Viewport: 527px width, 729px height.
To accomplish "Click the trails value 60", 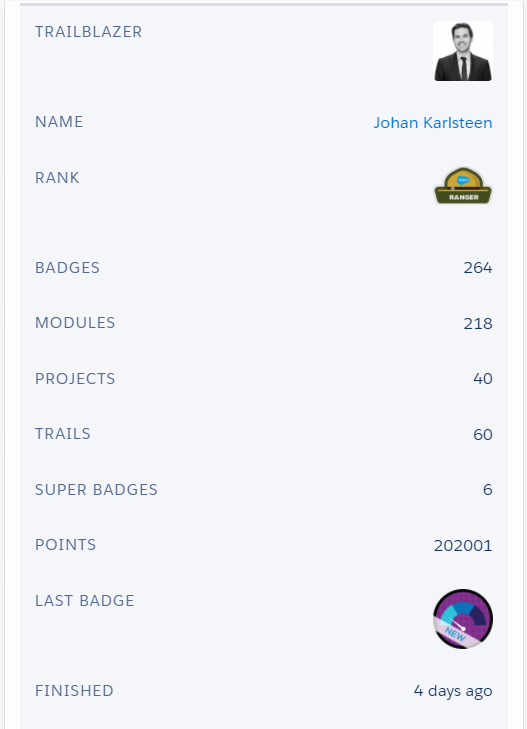I will pos(483,434).
